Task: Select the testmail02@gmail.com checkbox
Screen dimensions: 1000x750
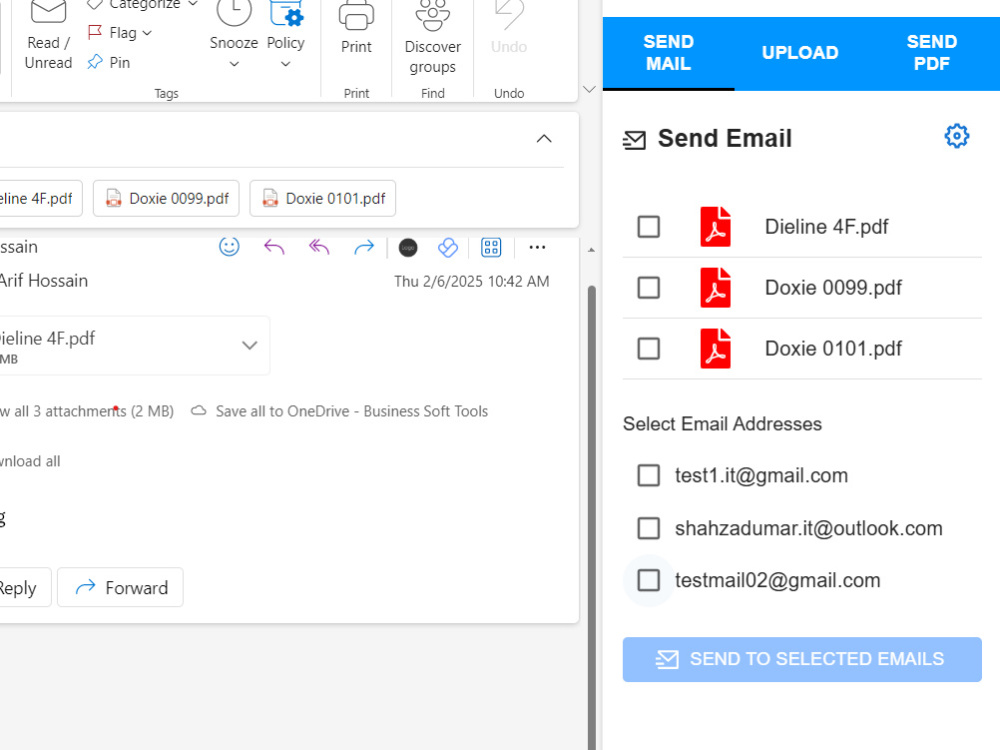Action: (649, 580)
